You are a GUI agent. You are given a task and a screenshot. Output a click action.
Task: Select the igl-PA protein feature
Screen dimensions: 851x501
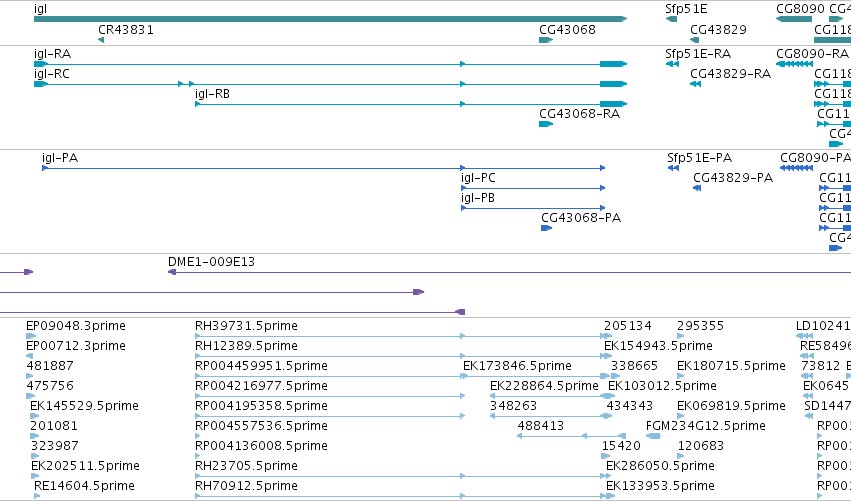[323, 168]
